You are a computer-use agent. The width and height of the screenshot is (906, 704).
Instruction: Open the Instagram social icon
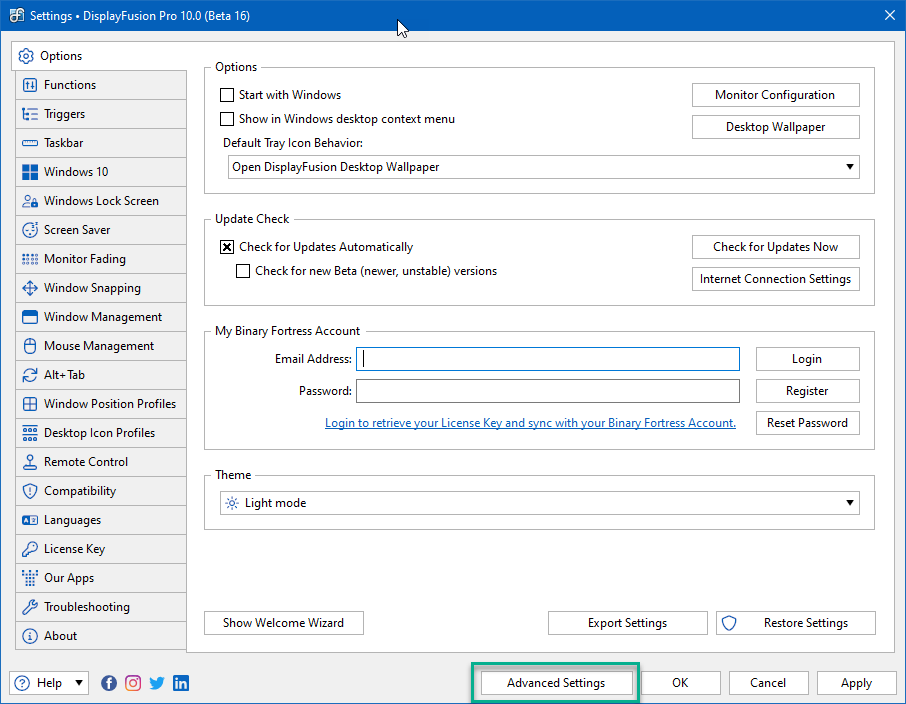133,683
